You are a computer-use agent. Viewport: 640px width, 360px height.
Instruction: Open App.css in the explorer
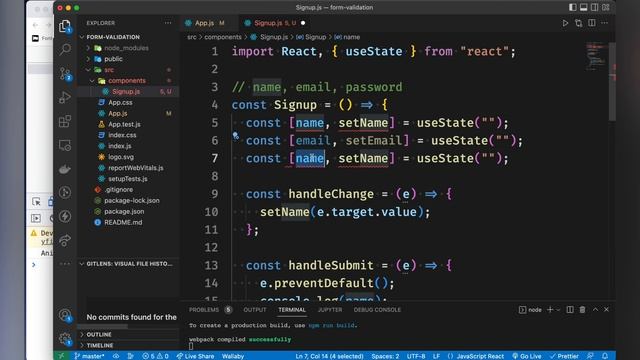[120, 102]
